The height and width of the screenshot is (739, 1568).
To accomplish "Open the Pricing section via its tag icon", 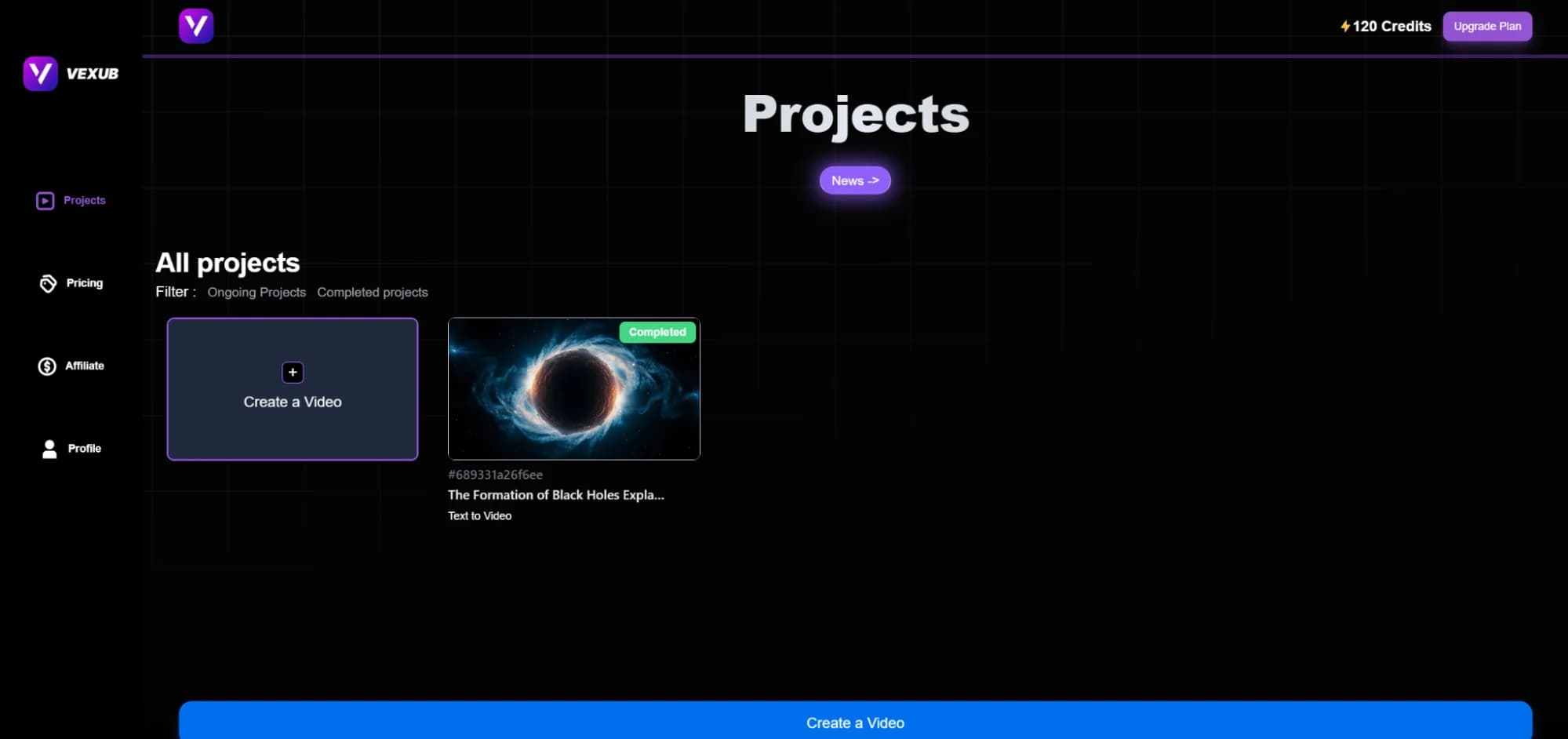I will click(47, 282).
